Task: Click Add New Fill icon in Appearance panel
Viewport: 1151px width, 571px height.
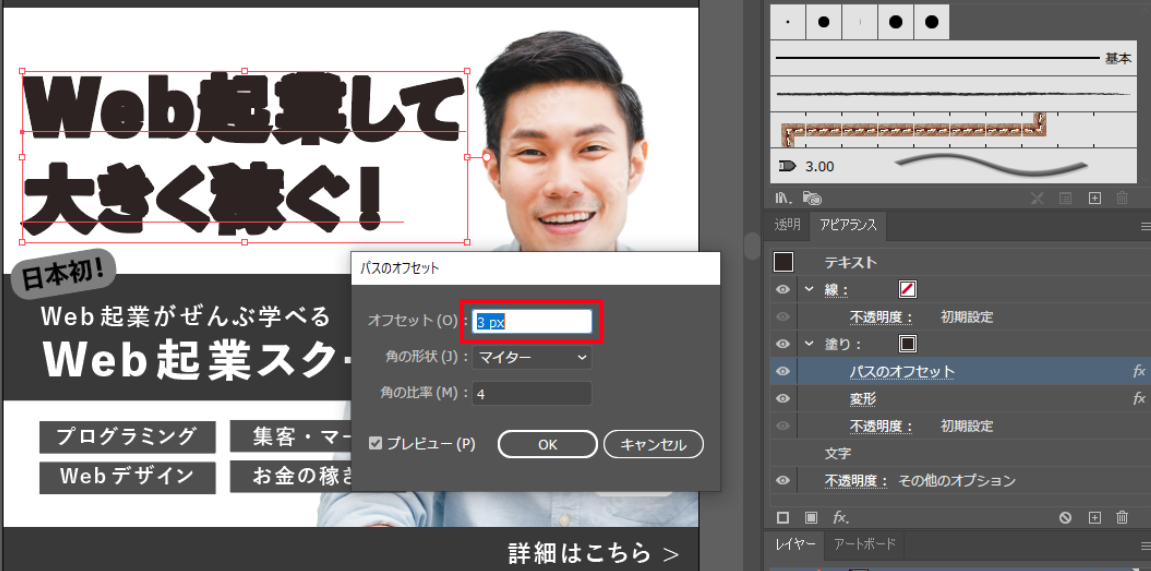Action: (x=811, y=517)
